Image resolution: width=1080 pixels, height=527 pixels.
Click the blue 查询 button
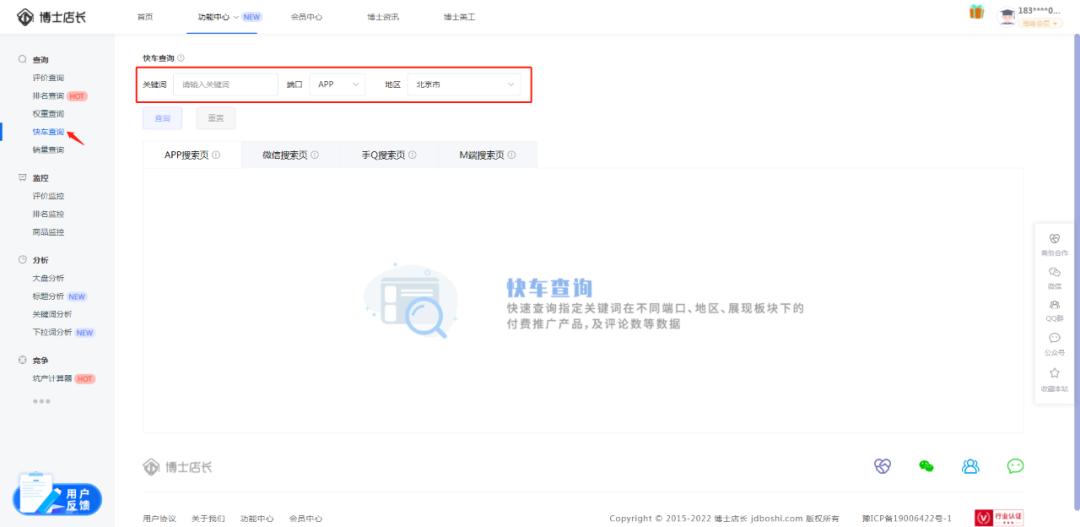pos(163,118)
